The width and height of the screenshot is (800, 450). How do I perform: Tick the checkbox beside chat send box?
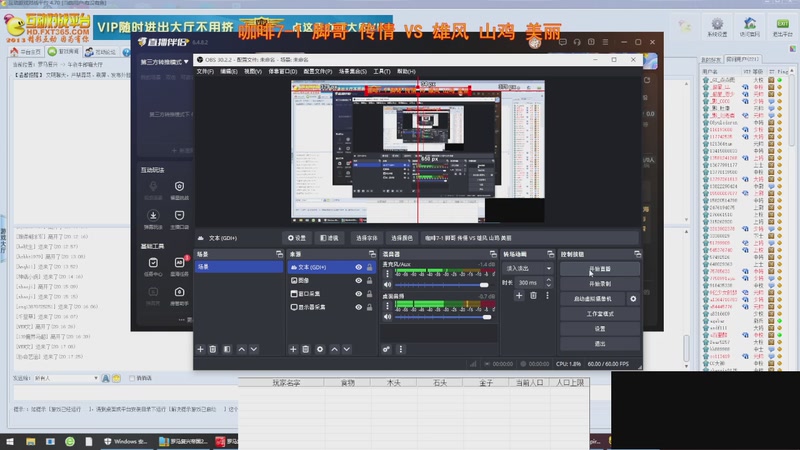click(132, 378)
